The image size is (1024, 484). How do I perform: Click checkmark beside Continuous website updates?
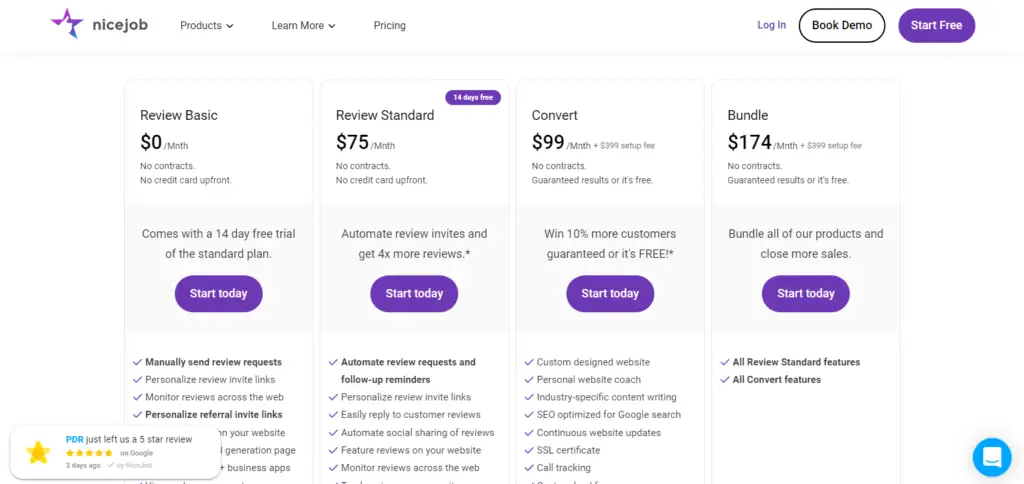[529, 432]
